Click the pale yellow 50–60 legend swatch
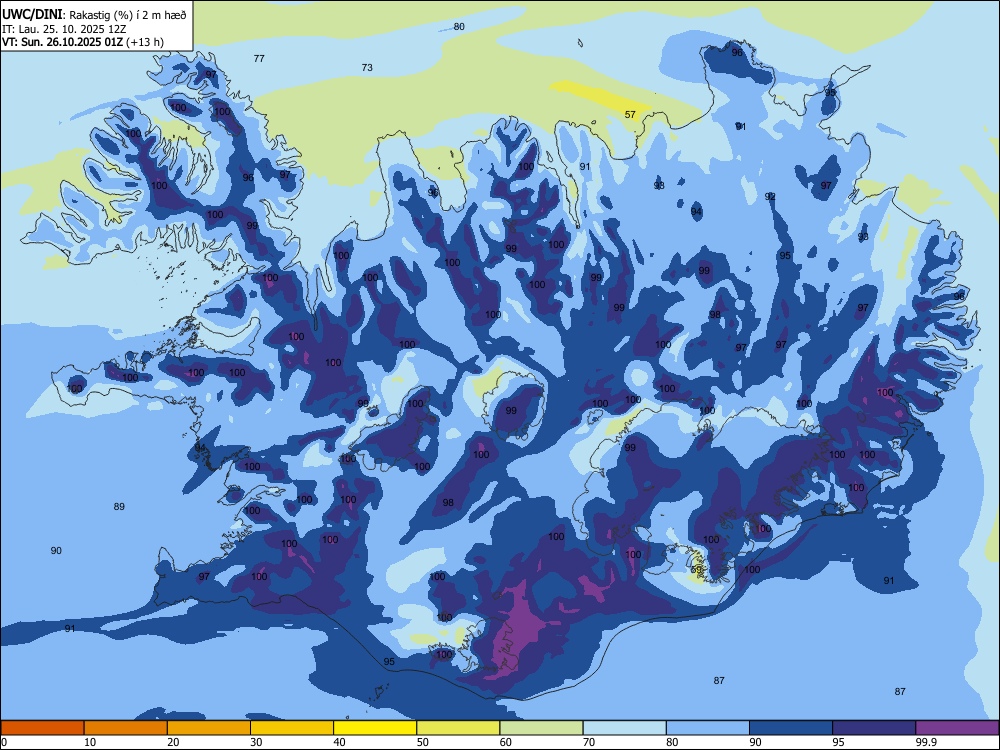The height and width of the screenshot is (750, 1000). 459,728
